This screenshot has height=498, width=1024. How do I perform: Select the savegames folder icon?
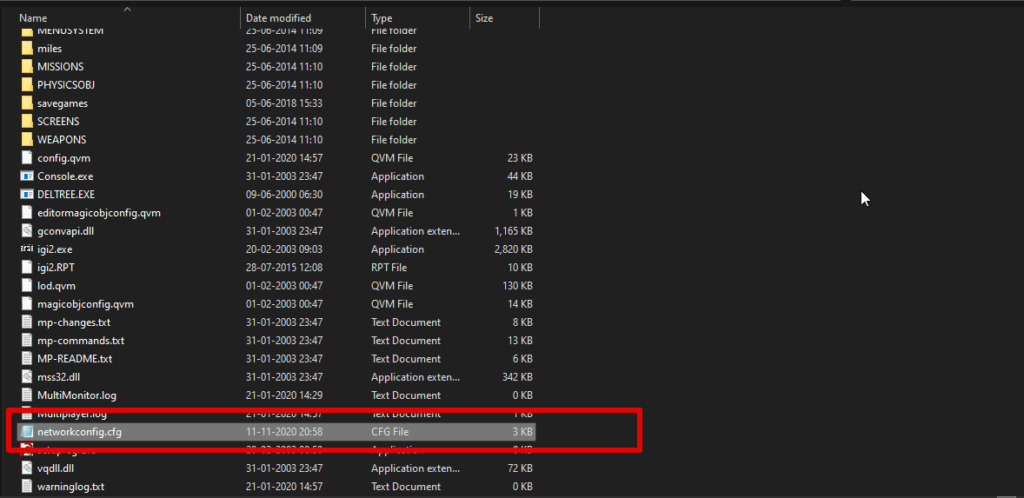[x=27, y=103]
